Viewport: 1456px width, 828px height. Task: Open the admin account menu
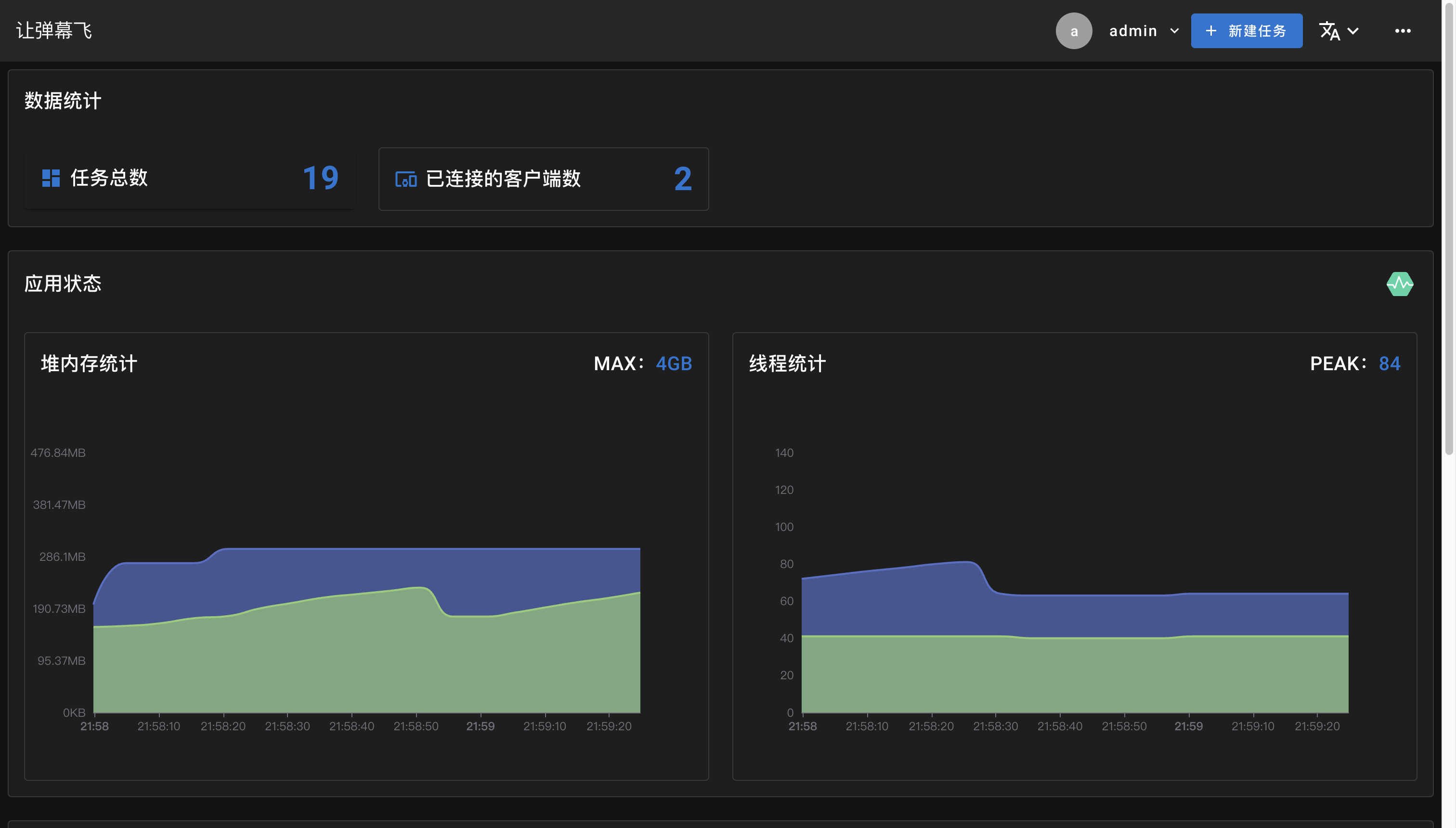[1134, 30]
